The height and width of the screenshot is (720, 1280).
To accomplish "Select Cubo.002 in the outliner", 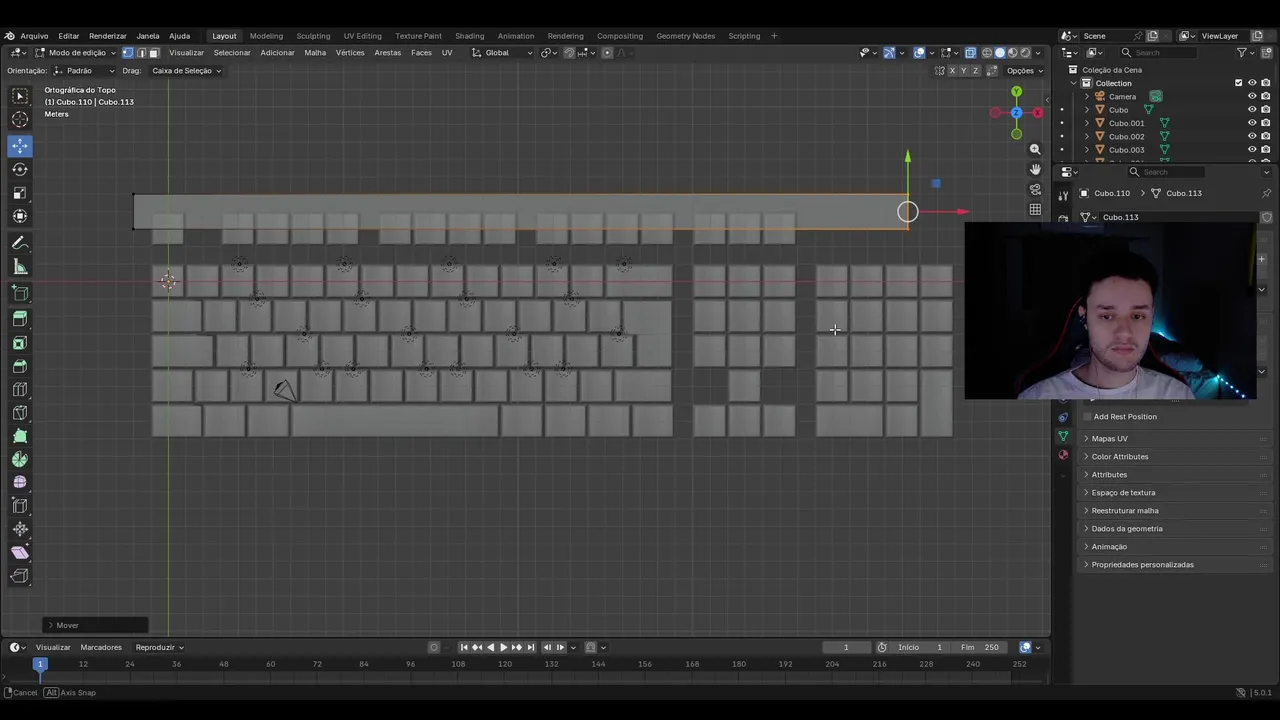I will [x=1126, y=136].
